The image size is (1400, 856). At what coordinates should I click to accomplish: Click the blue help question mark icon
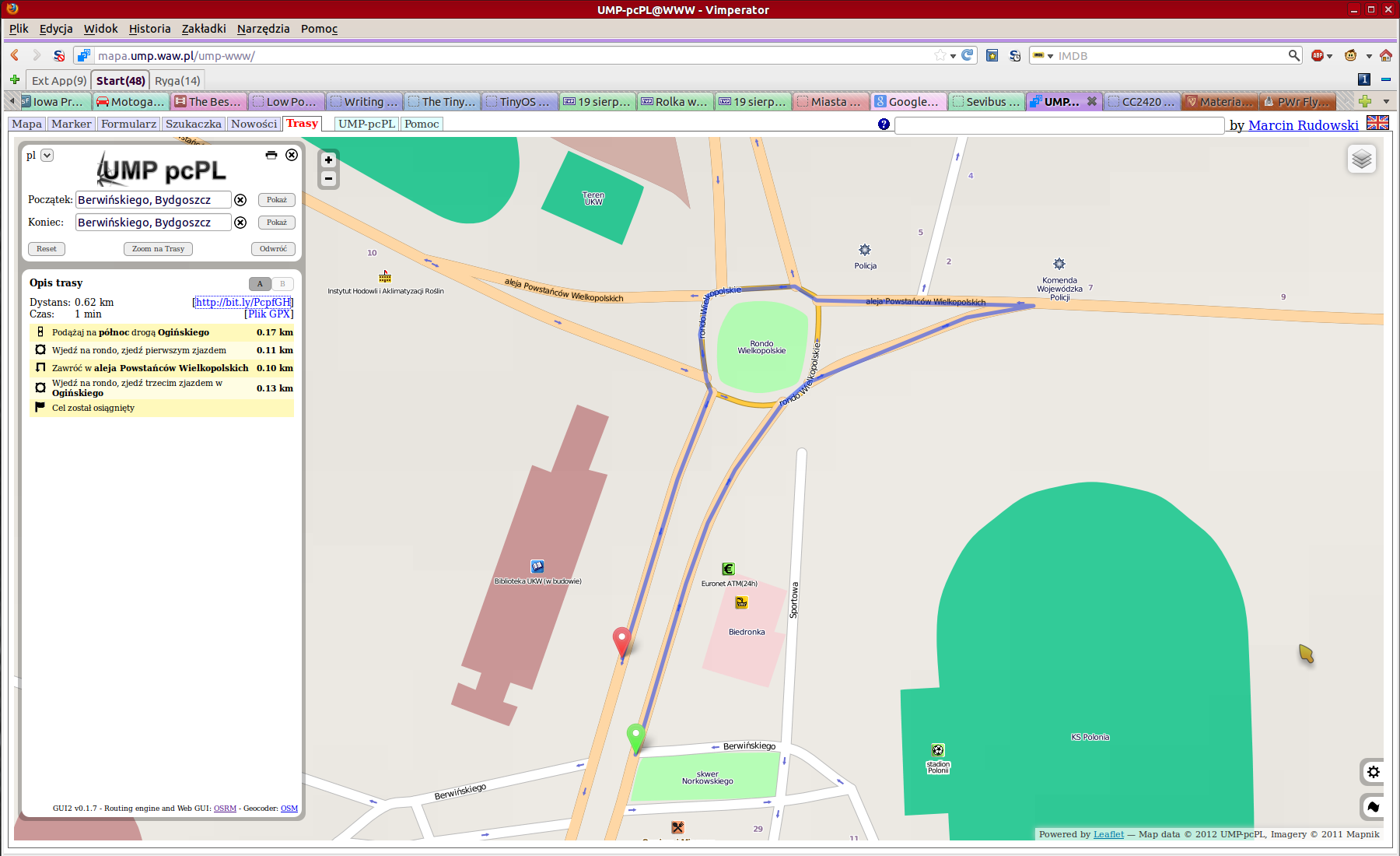[884, 125]
